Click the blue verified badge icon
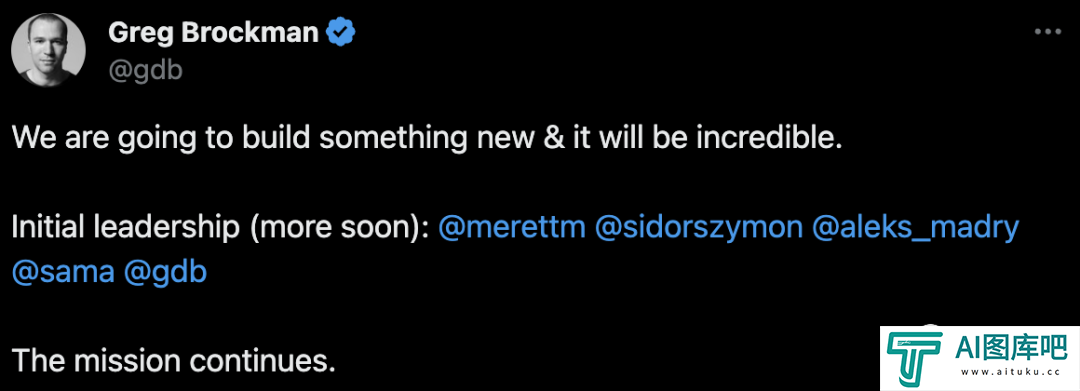The height and width of the screenshot is (391, 1080). tap(340, 32)
